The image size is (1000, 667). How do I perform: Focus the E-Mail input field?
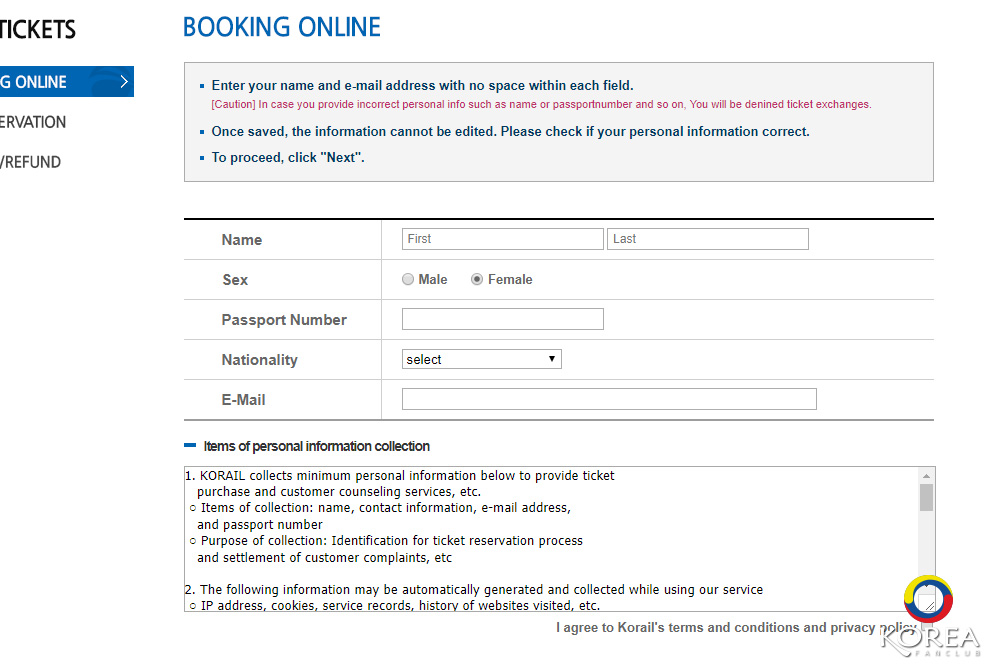pos(609,399)
